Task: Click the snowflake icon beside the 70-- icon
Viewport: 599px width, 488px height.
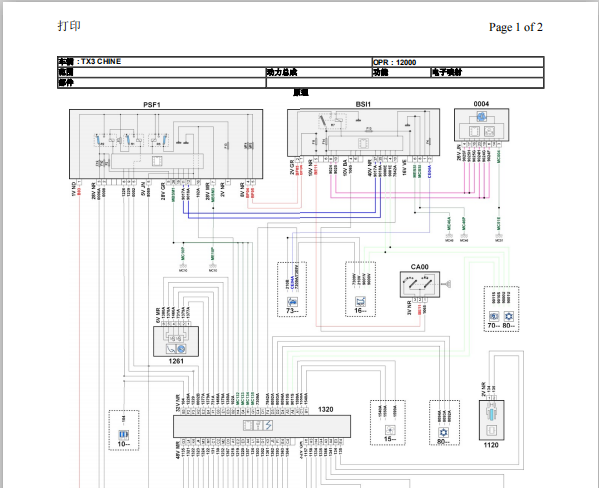Action: click(x=508, y=316)
